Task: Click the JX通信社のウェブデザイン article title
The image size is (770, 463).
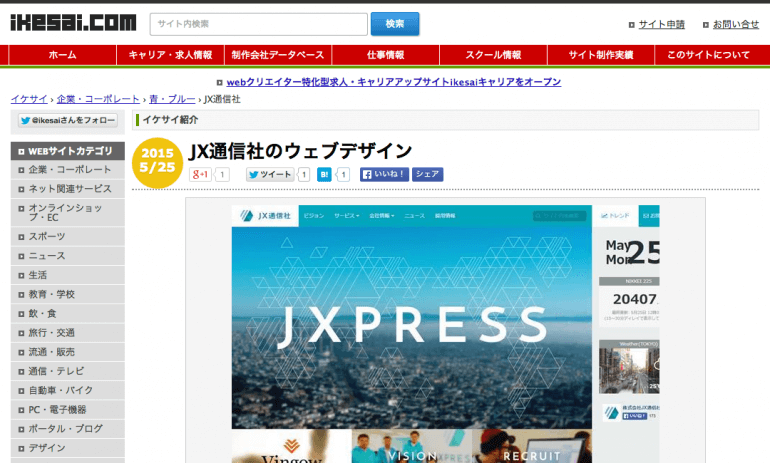Action: tap(301, 151)
